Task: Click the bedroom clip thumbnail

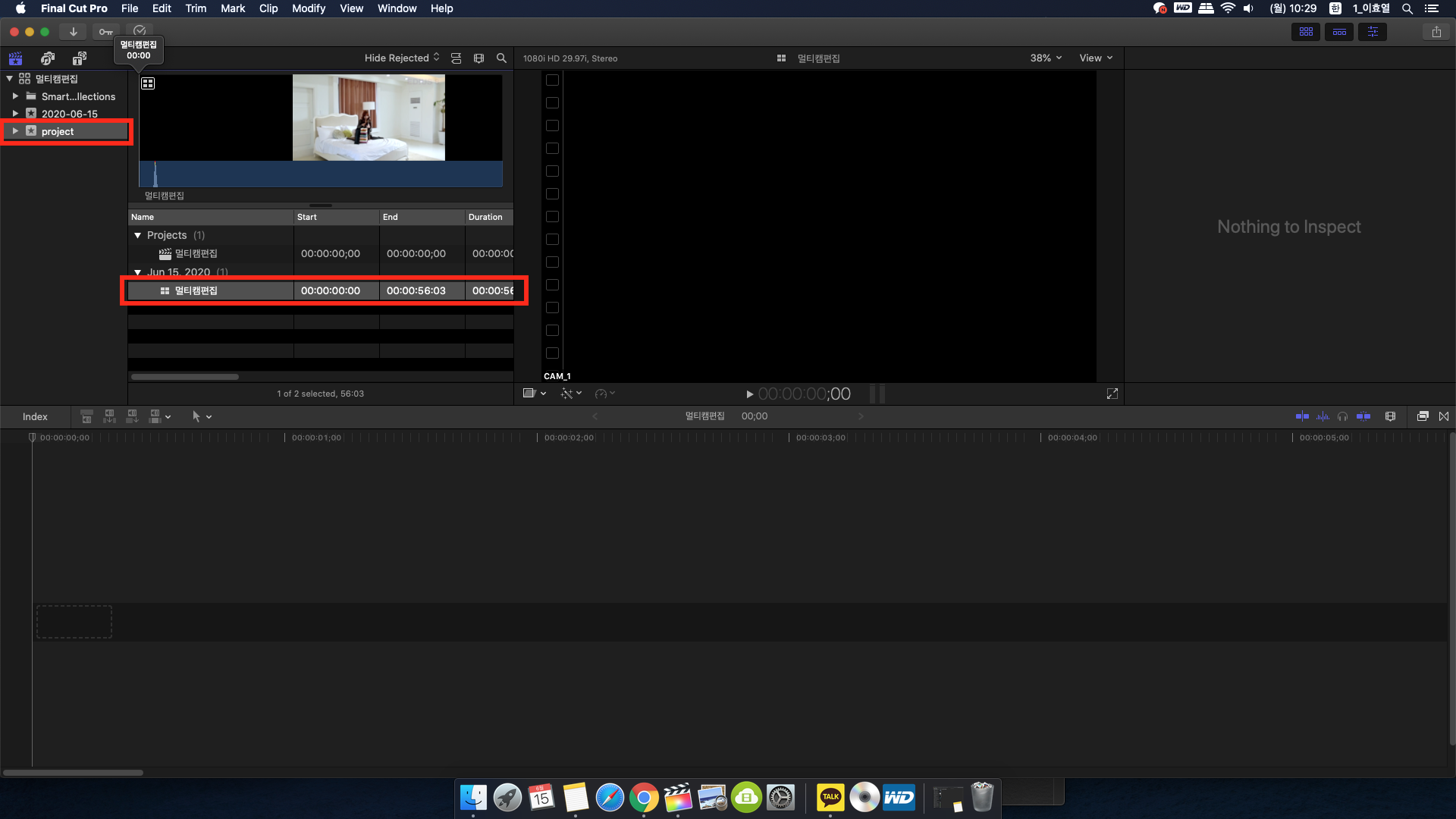Action: tap(369, 118)
